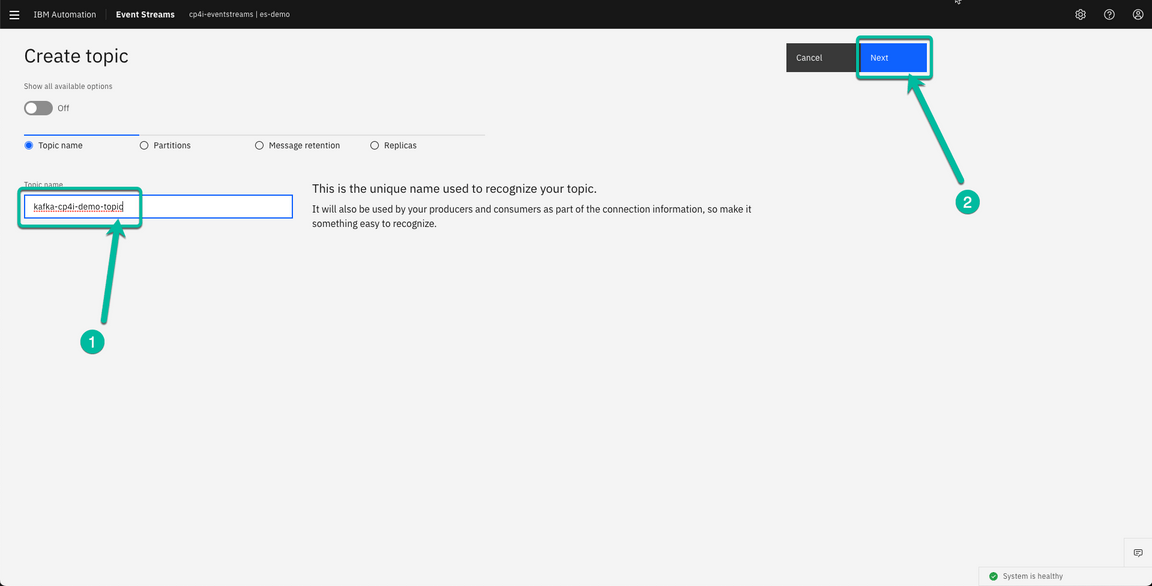The width and height of the screenshot is (1152, 586).
Task: Open the Event Streams settings gear
Action: pyautogui.click(x=1080, y=14)
